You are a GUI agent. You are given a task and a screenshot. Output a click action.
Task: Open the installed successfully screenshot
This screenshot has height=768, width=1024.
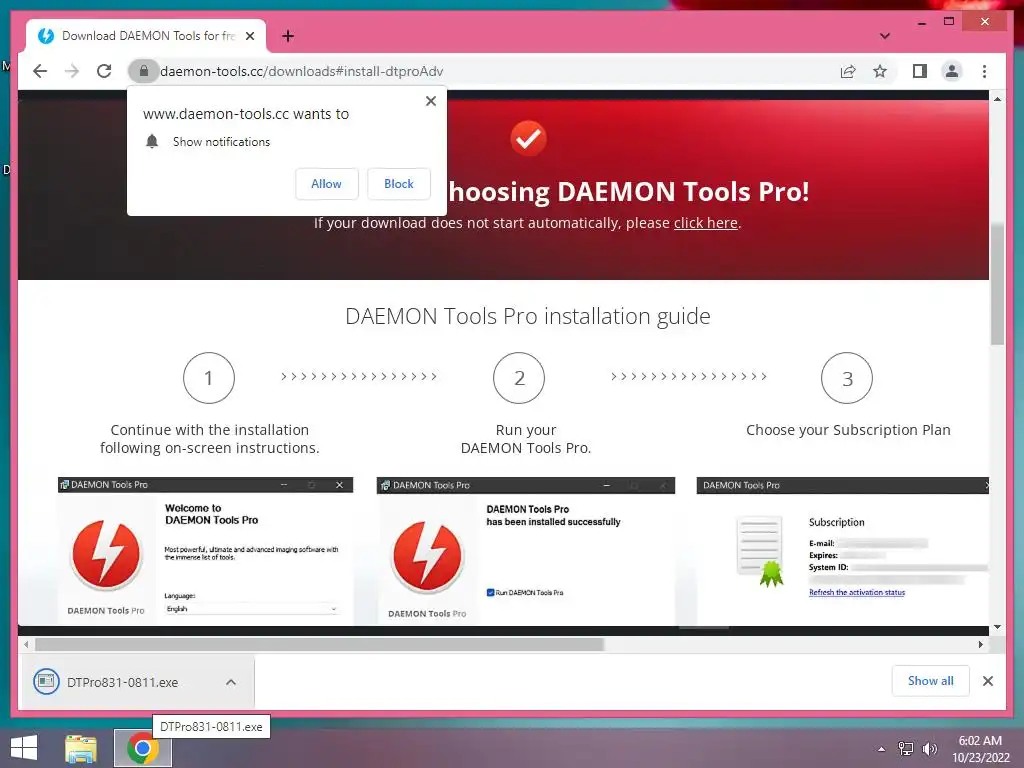click(x=526, y=551)
